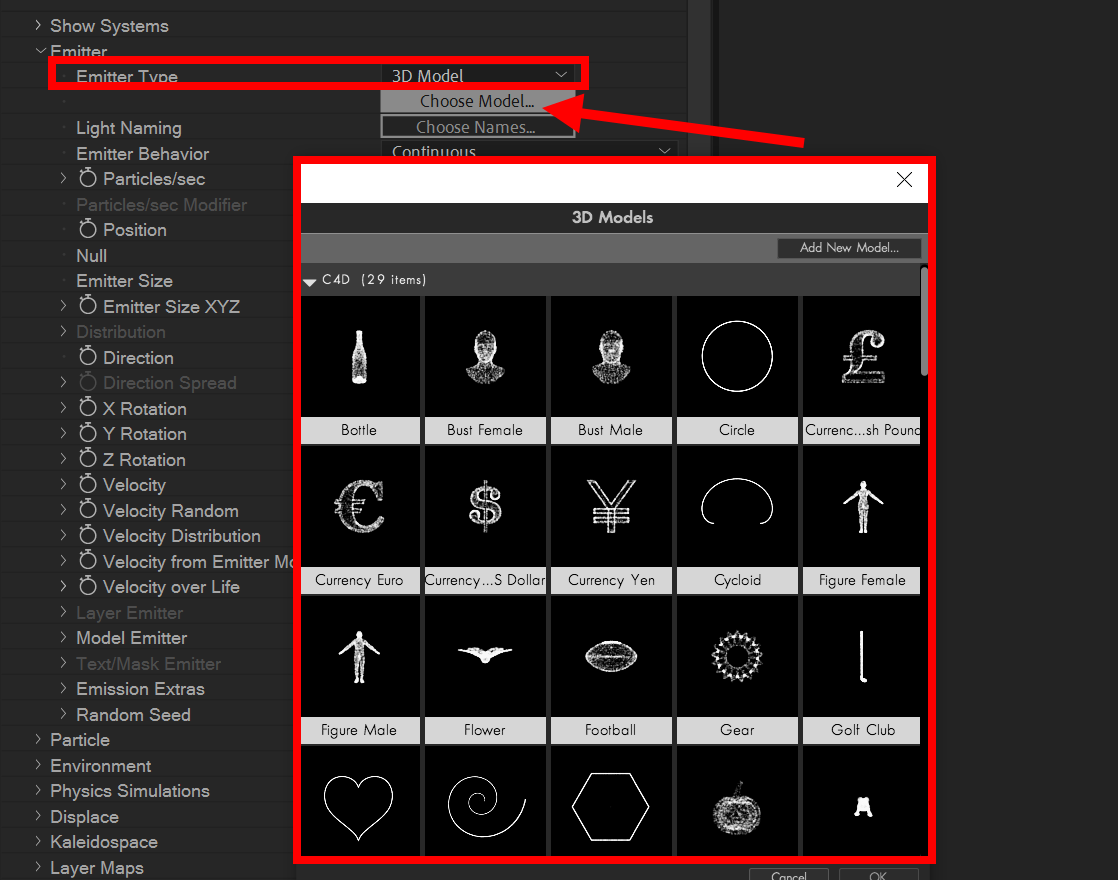
Task: Select the Bust Male model
Action: click(611, 357)
